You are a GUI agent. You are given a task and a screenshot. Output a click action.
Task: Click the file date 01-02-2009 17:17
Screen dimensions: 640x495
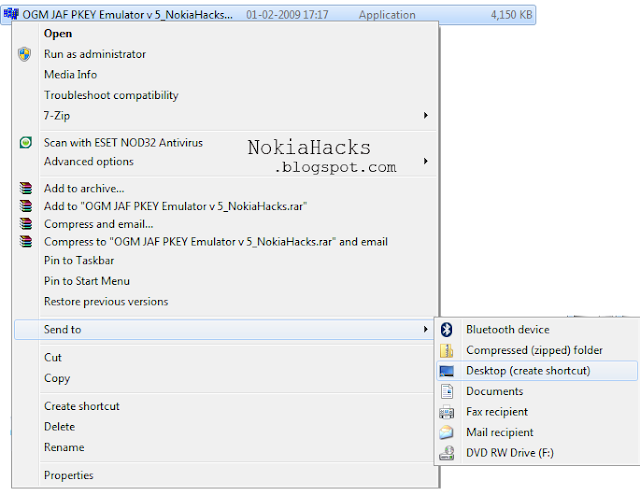pos(287,15)
